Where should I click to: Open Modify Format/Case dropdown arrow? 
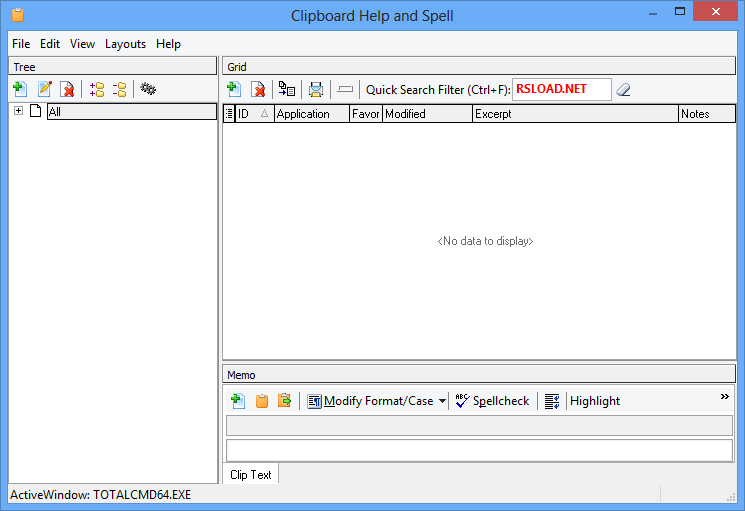tap(442, 401)
